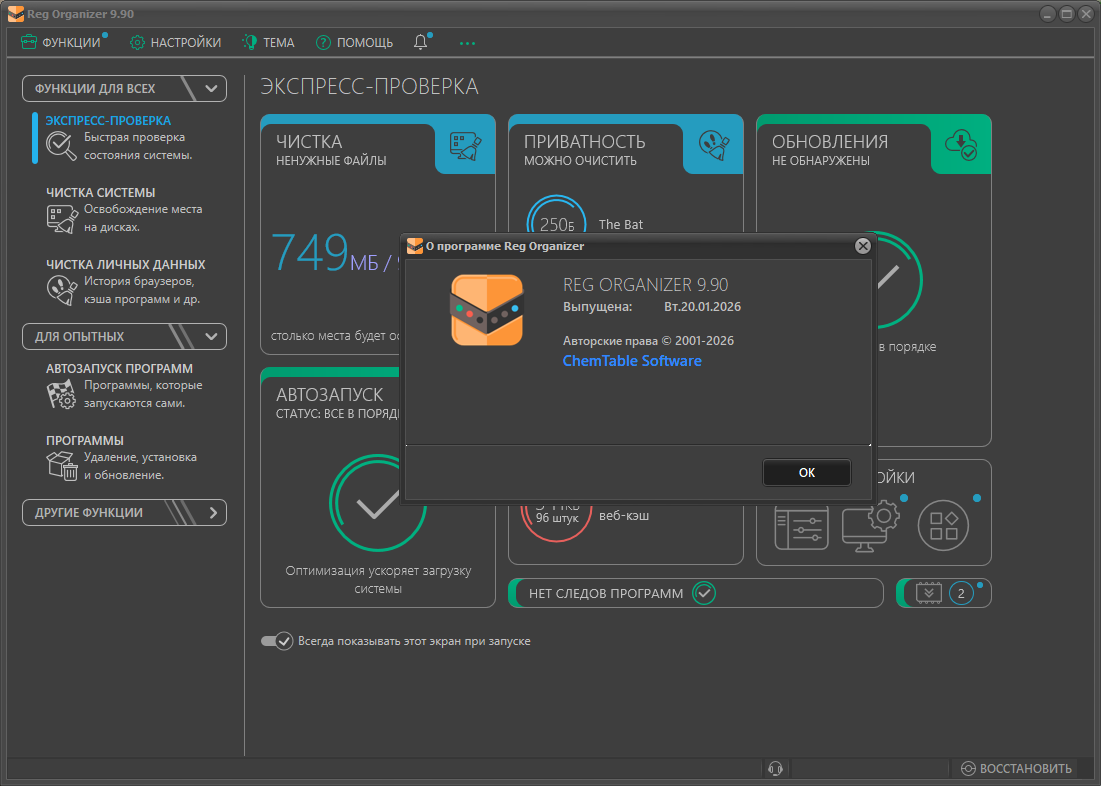Collapse the 'Для опытных' section

[211, 337]
